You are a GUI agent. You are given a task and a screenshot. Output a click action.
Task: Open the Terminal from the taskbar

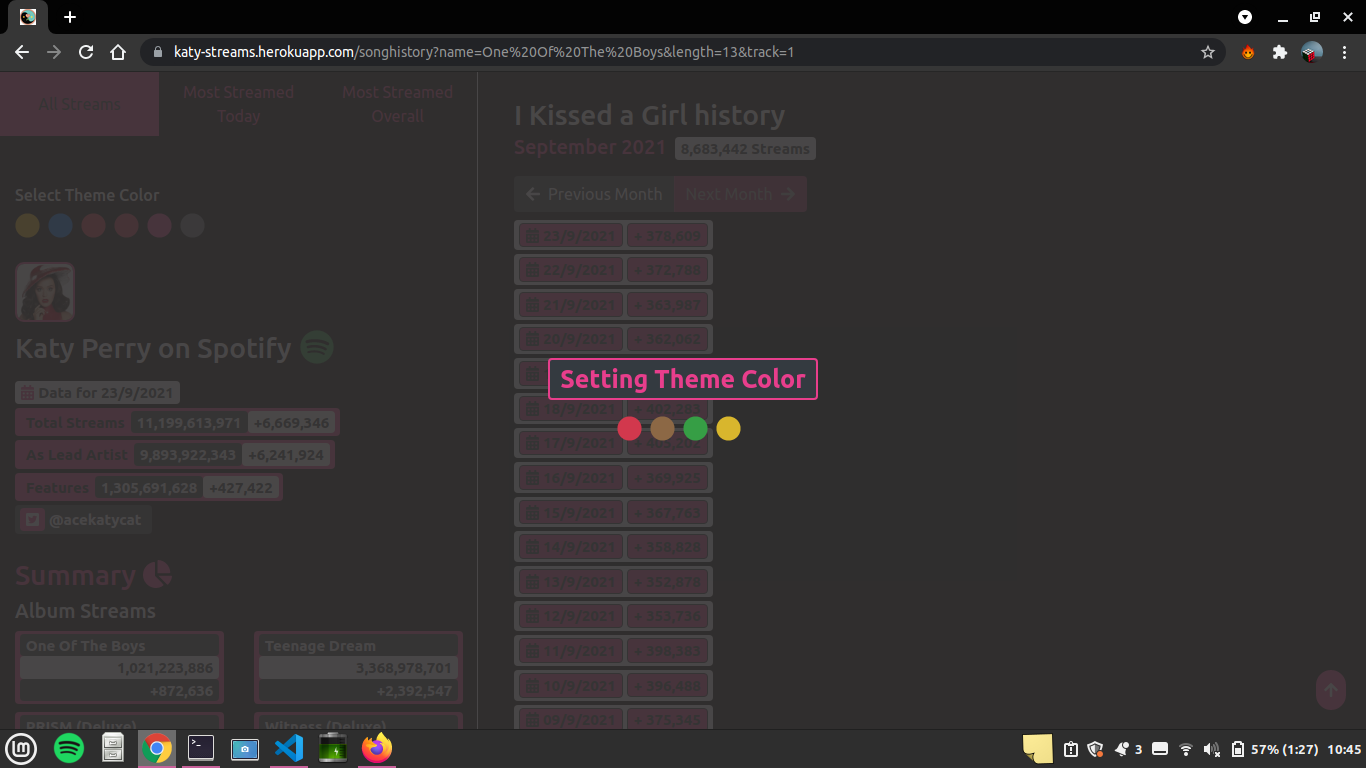201,748
